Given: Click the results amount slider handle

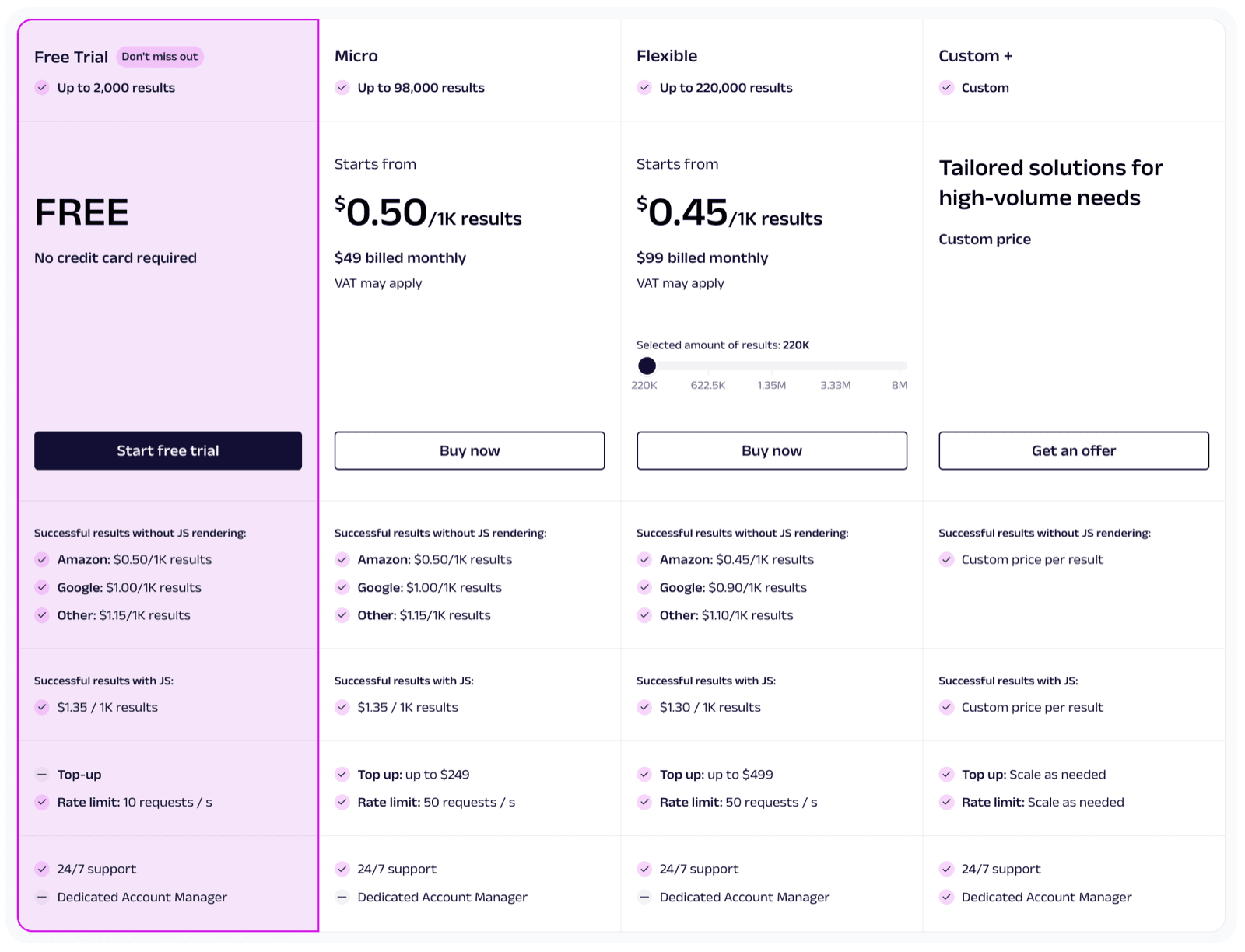Looking at the screenshot, I should (x=647, y=366).
